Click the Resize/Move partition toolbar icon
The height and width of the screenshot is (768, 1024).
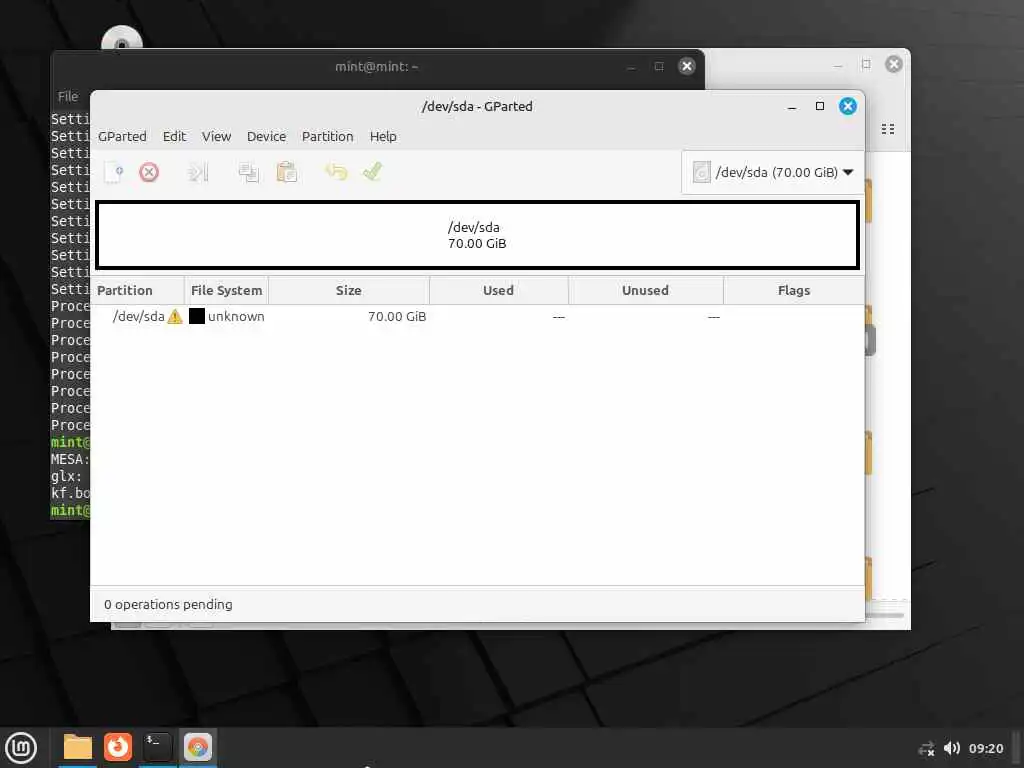coord(197,172)
